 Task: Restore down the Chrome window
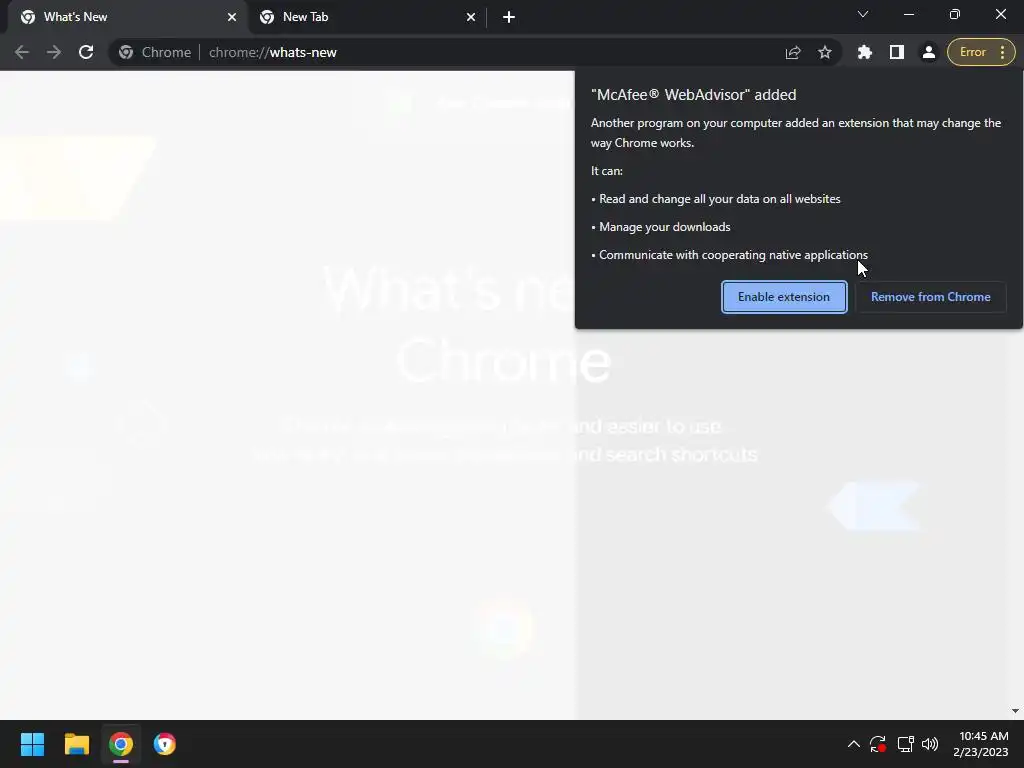(x=955, y=14)
